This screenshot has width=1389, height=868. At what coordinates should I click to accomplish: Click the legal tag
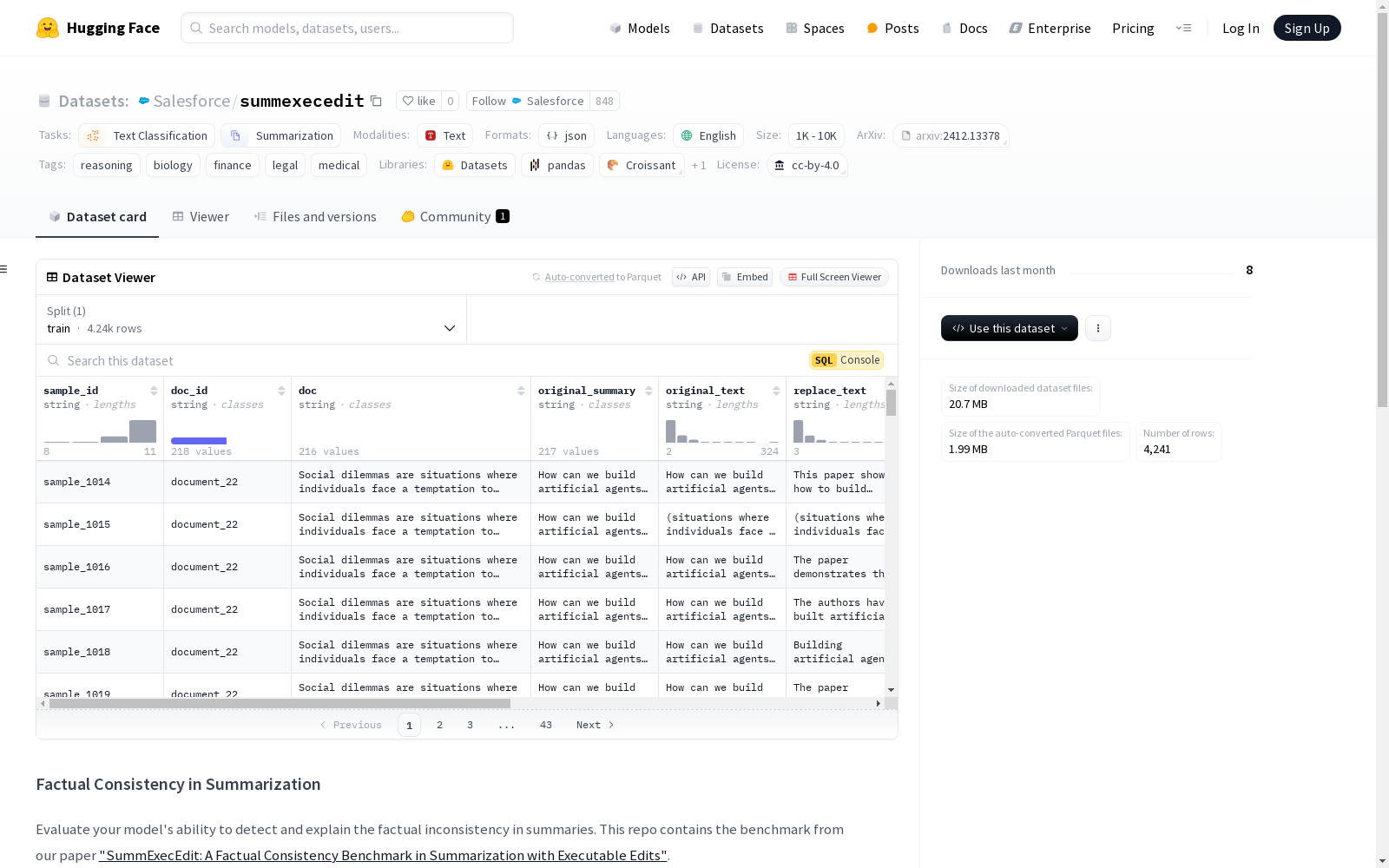coord(285,165)
